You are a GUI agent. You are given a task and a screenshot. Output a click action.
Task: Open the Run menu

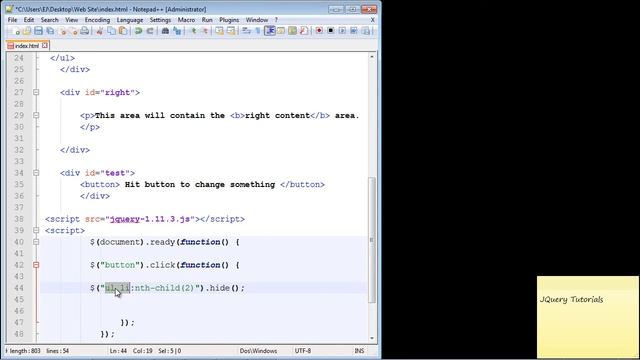207,20
